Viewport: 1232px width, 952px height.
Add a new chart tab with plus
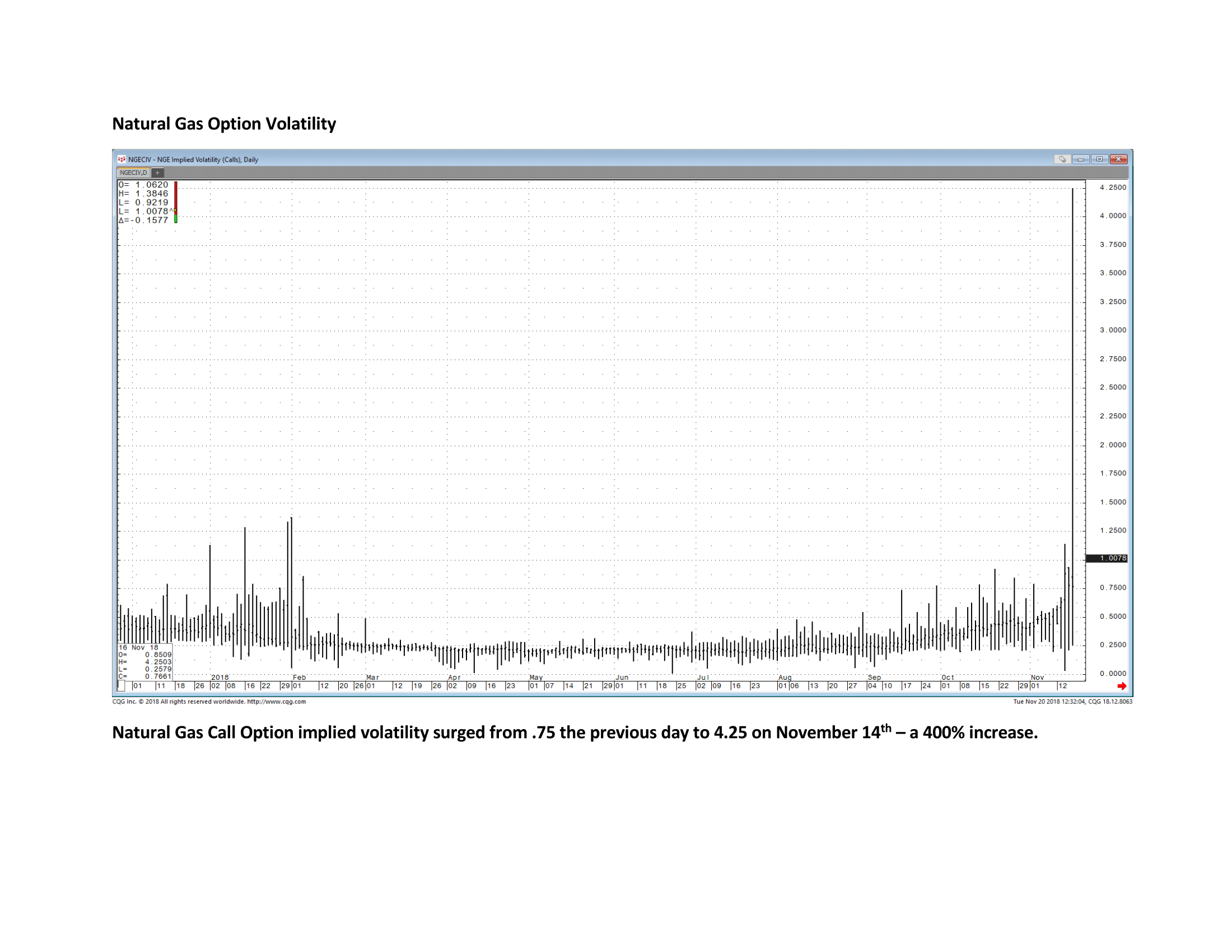(x=157, y=172)
